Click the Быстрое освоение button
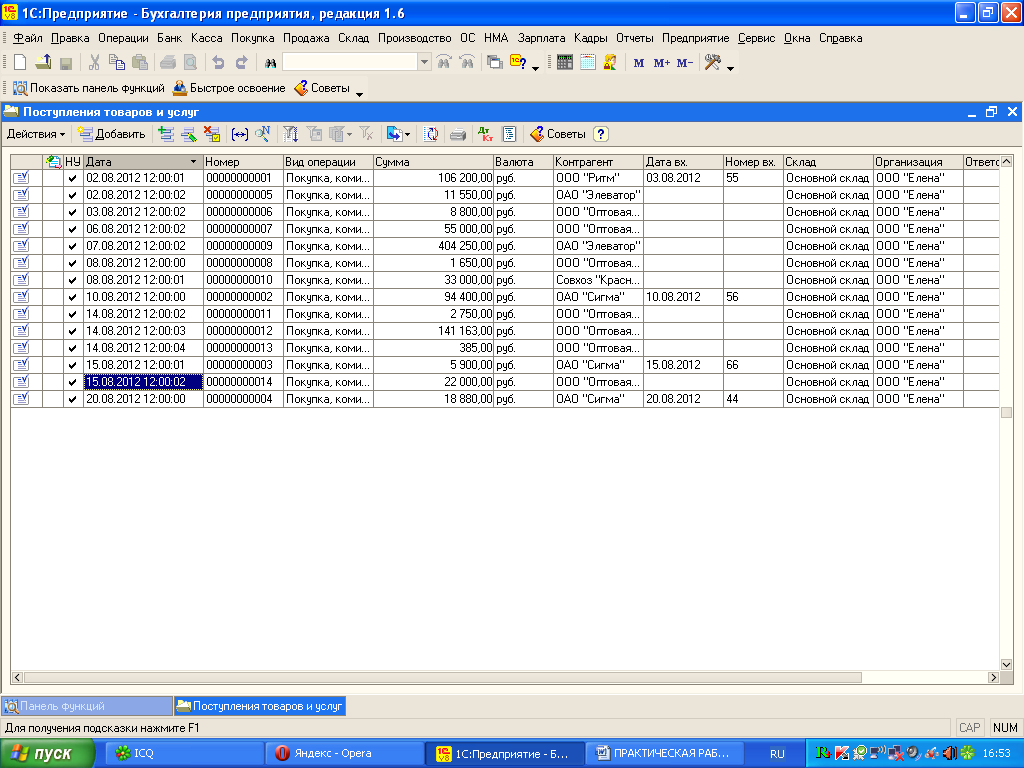Image resolution: width=1024 pixels, height=768 pixels. pyautogui.click(x=229, y=88)
